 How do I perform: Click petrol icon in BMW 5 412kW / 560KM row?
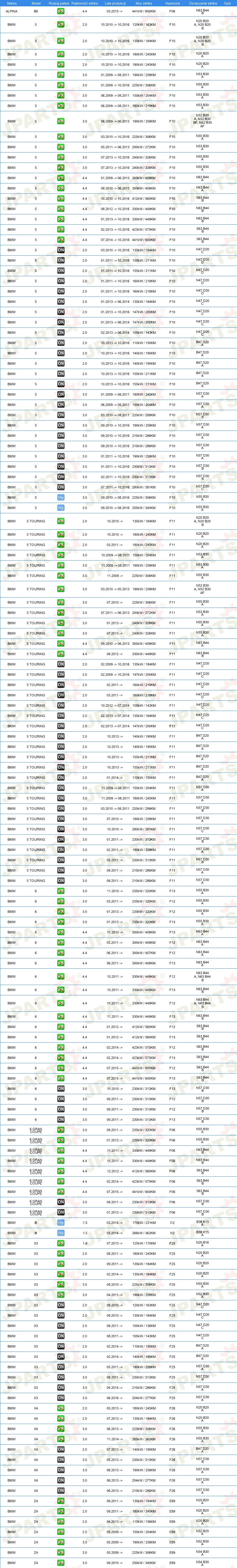pyautogui.click(x=61, y=199)
